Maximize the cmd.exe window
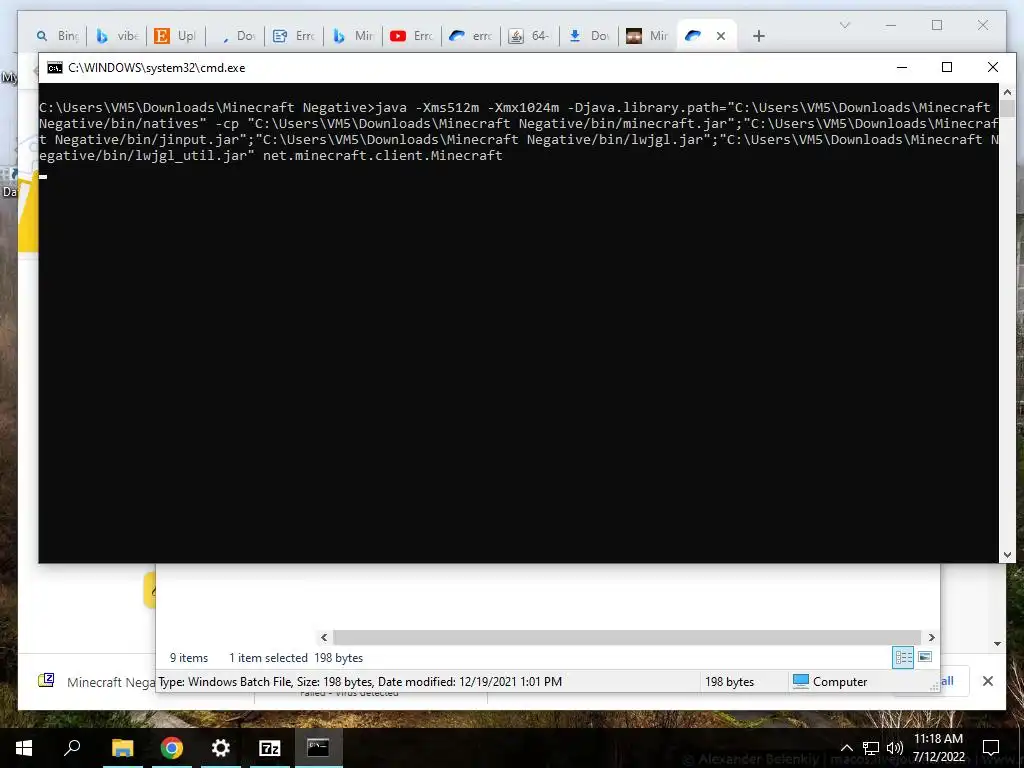Viewport: 1024px width, 768px height. click(947, 67)
